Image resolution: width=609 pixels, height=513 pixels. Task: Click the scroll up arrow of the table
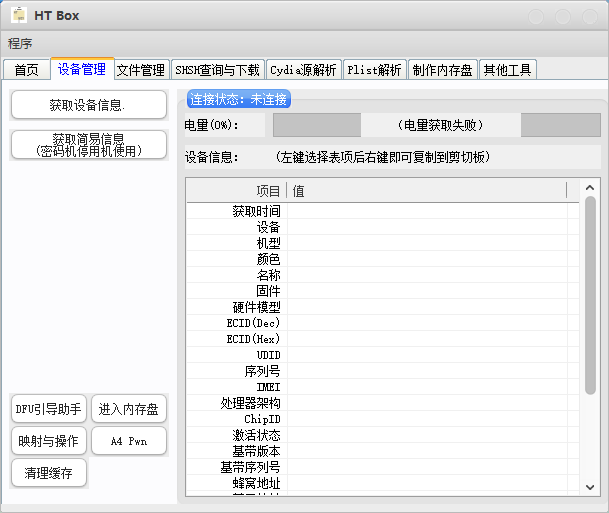click(590, 188)
